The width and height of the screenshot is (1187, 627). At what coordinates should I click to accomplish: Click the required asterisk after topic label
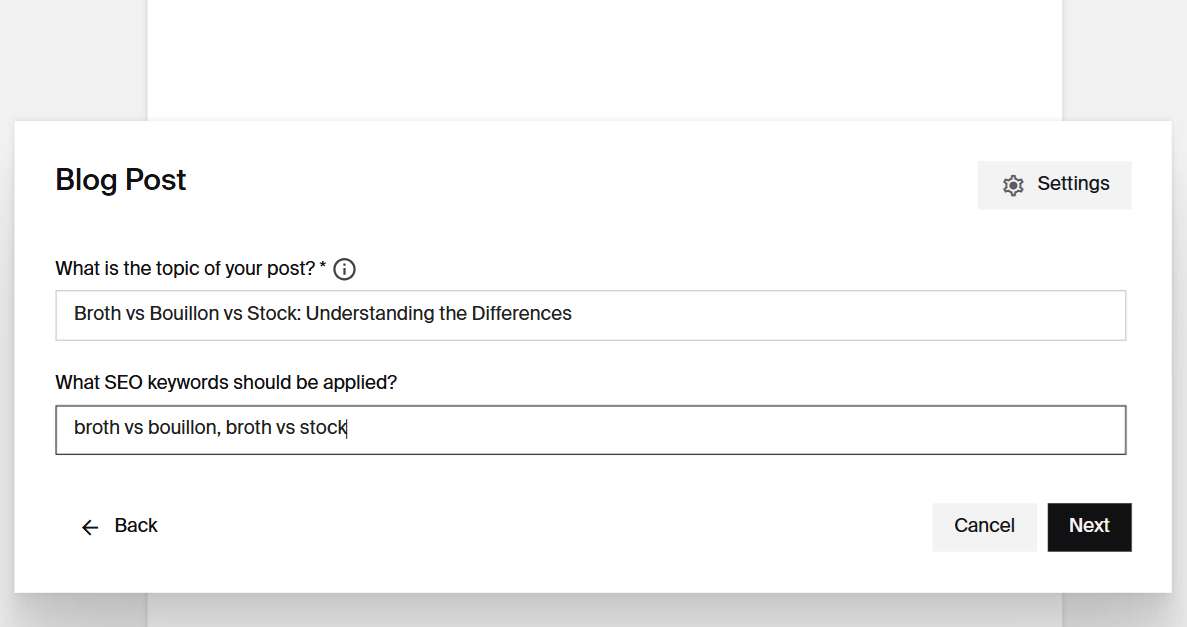click(324, 267)
